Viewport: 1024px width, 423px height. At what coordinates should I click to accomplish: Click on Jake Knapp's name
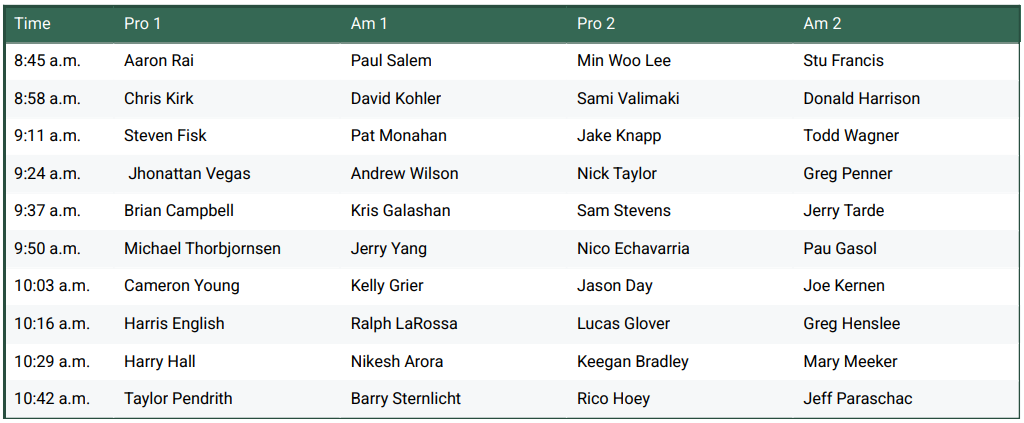[x=619, y=135]
